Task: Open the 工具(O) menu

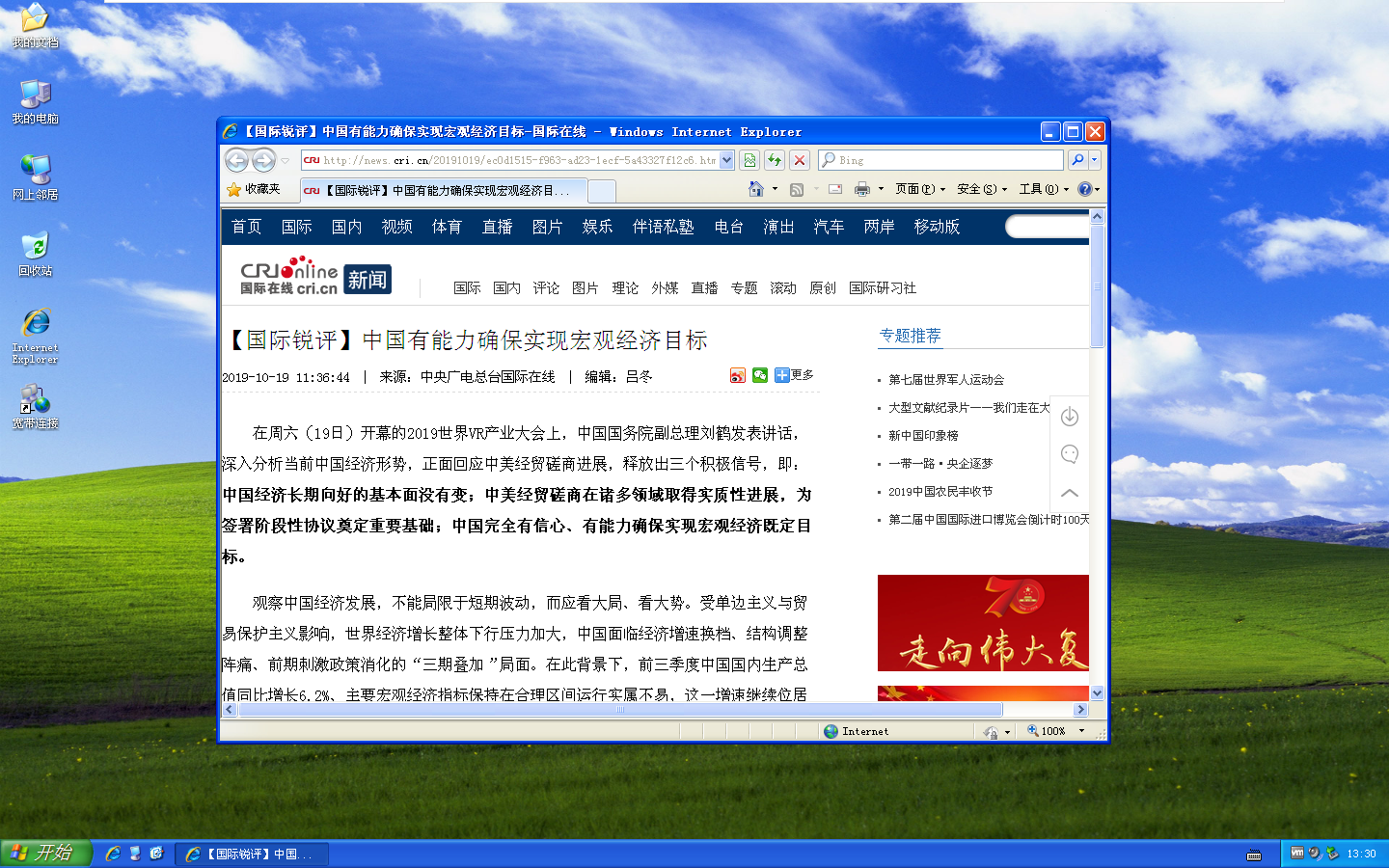Action: tap(1044, 189)
